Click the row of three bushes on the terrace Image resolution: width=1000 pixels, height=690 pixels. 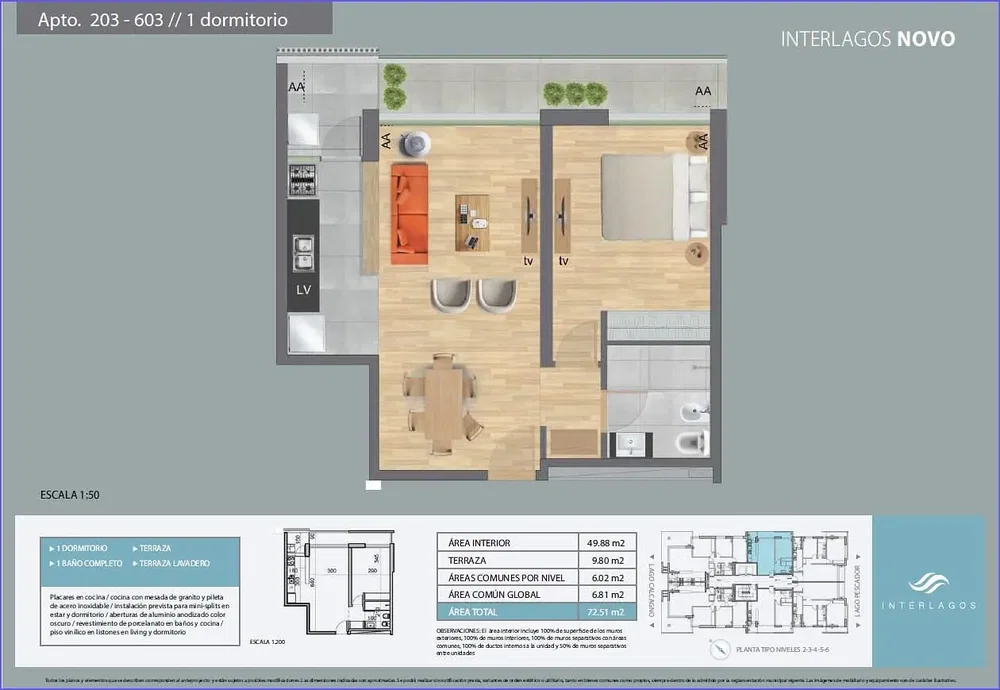point(575,94)
